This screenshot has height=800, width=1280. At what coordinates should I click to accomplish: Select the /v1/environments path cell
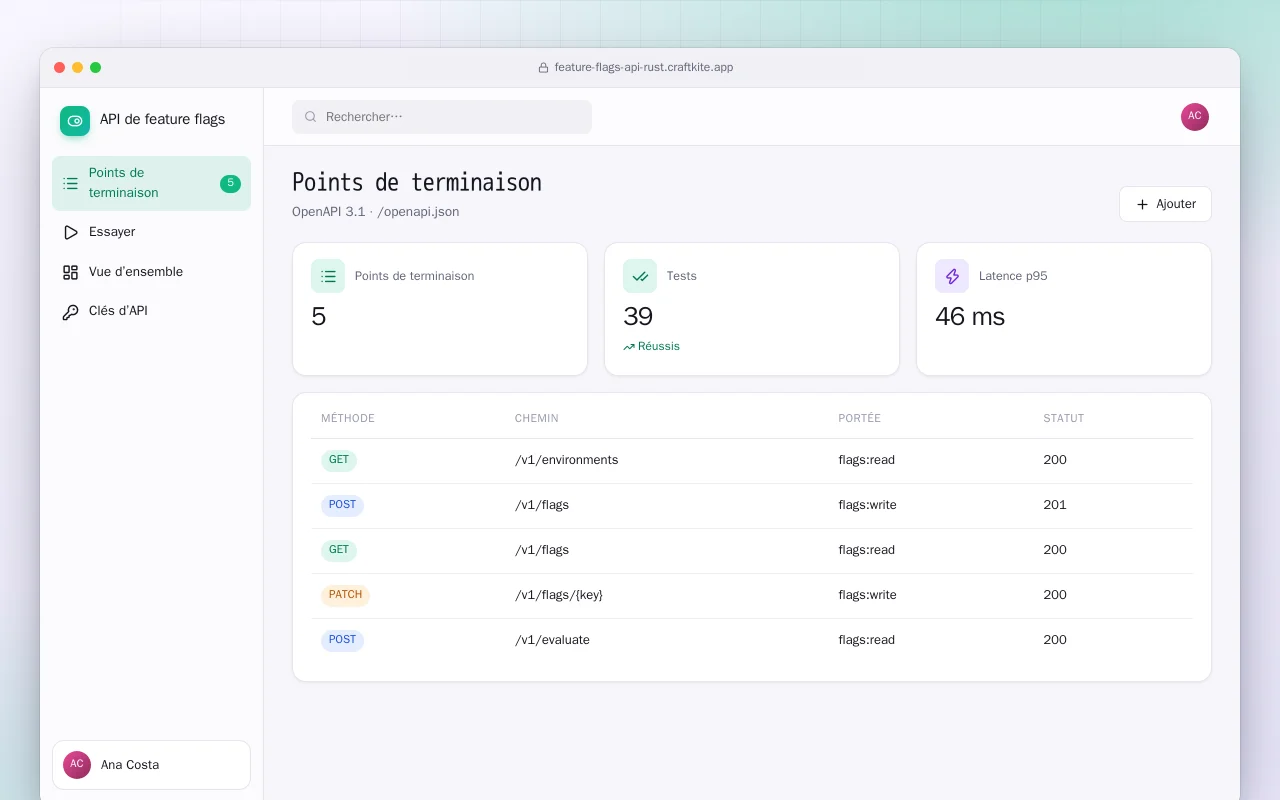(x=567, y=460)
